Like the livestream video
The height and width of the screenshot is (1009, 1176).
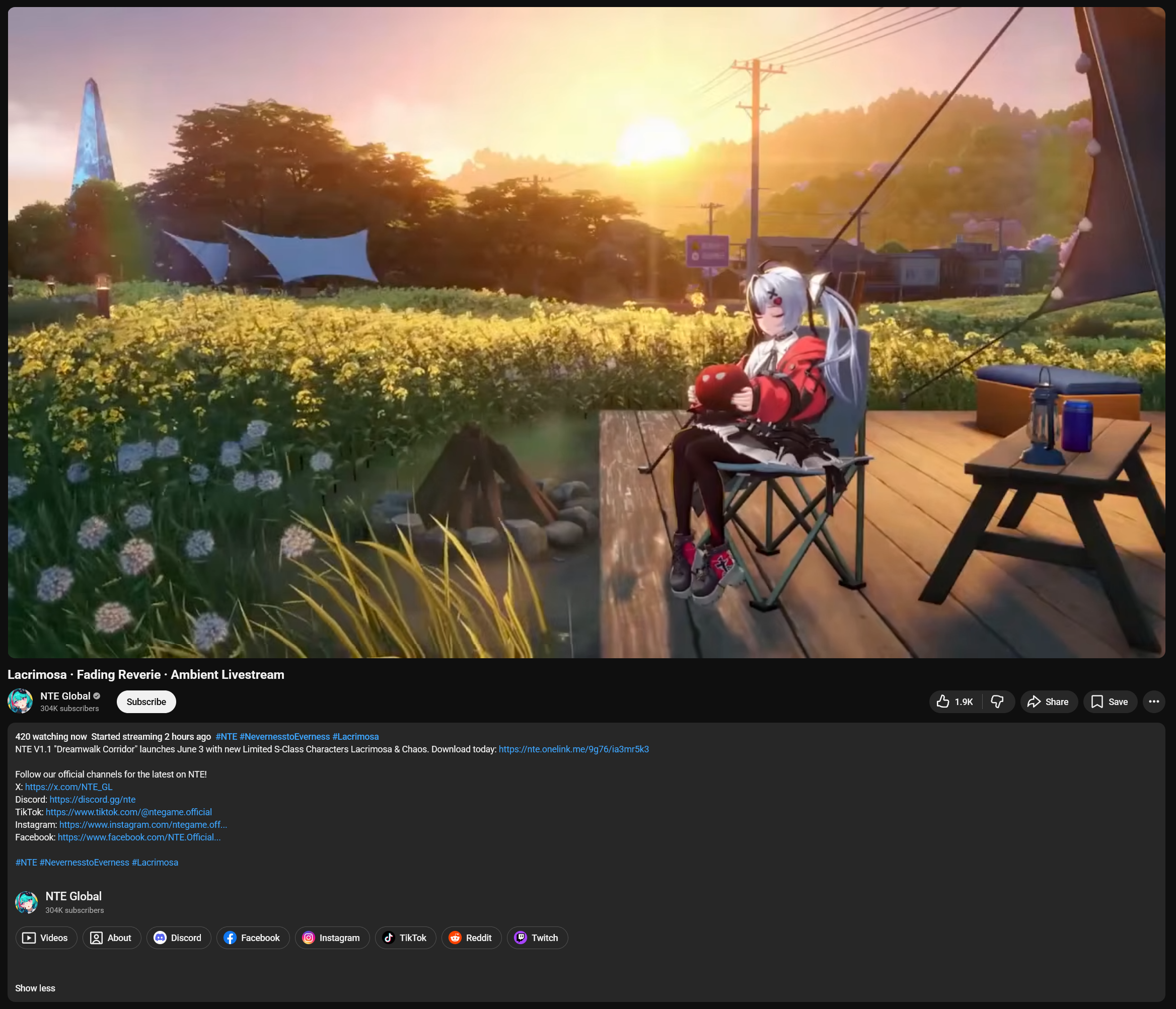tap(955, 702)
